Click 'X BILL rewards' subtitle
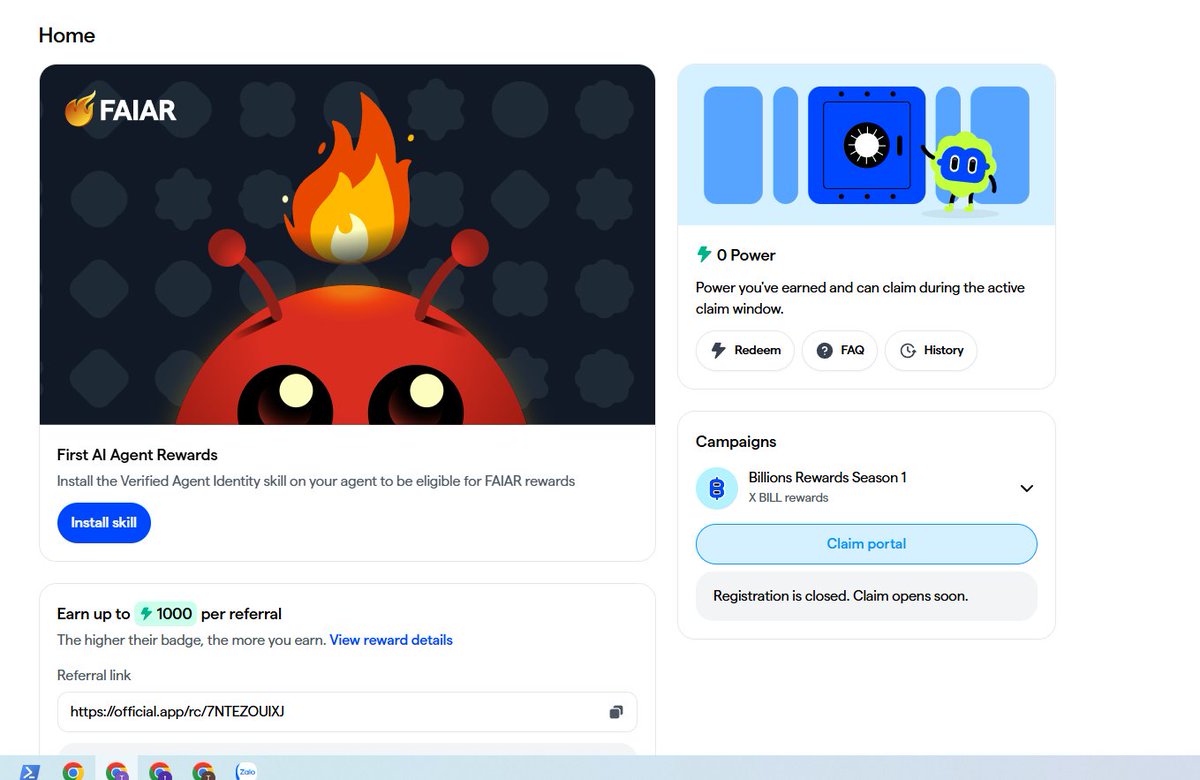Image resolution: width=1200 pixels, height=780 pixels. (x=788, y=498)
